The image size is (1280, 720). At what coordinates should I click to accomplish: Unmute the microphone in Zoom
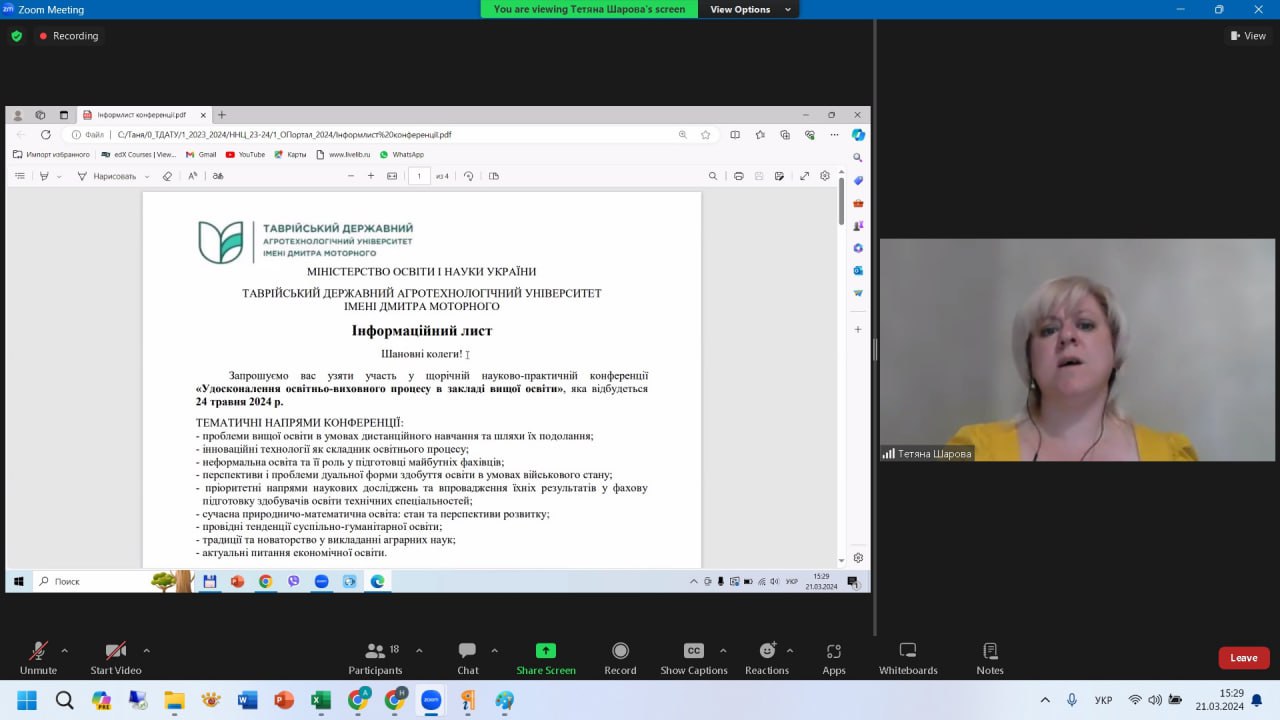click(x=38, y=658)
